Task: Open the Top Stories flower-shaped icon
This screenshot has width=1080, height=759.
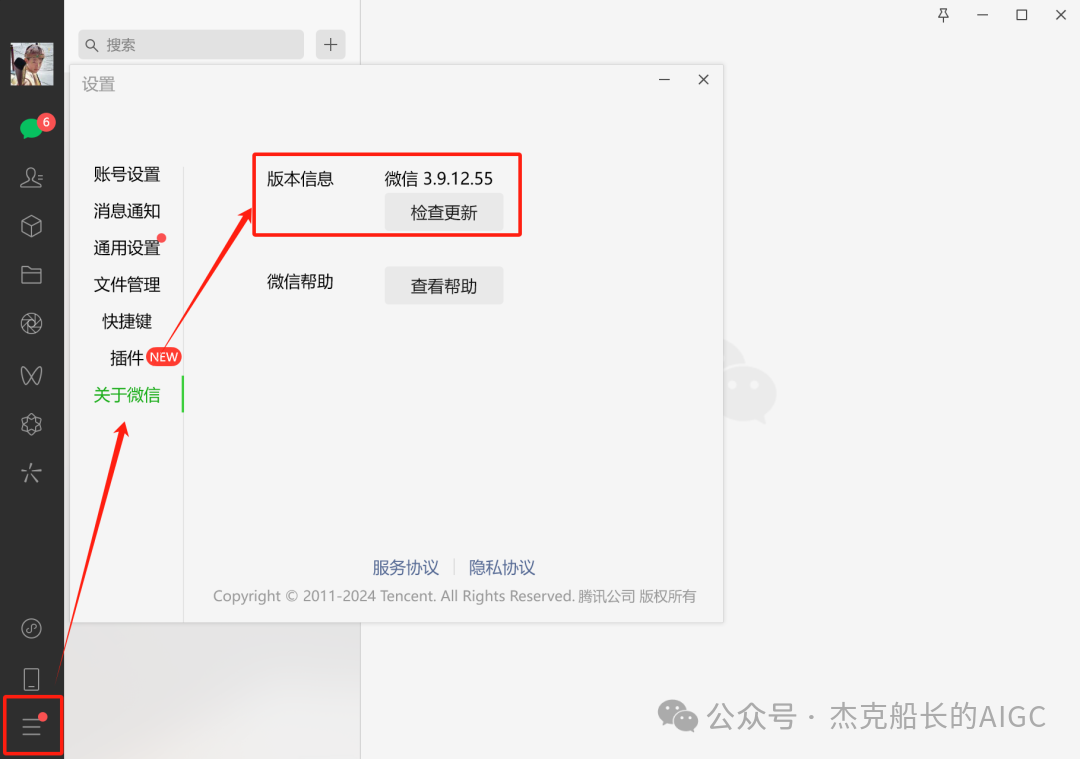Action: pyautogui.click(x=32, y=424)
